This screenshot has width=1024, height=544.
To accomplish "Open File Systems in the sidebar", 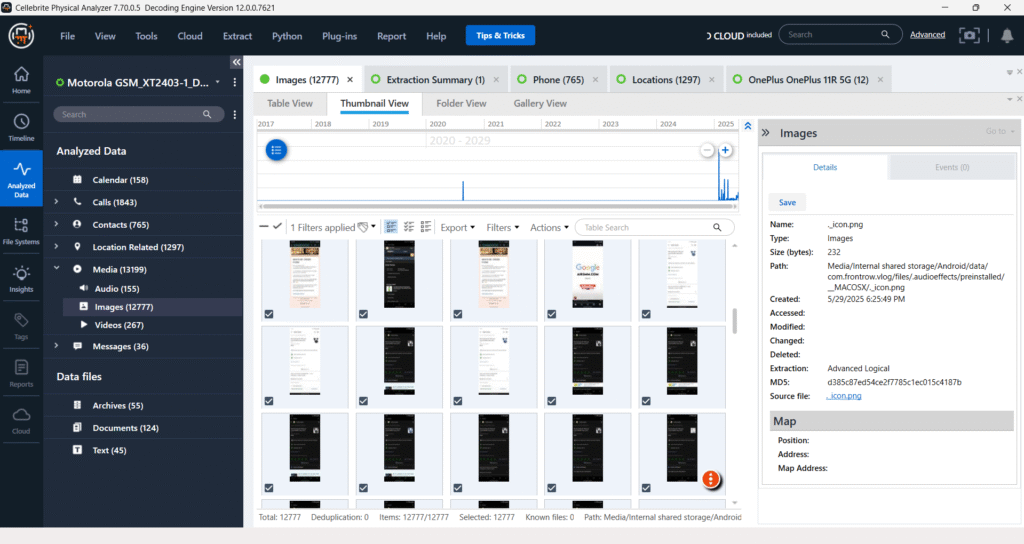I will click(x=21, y=231).
